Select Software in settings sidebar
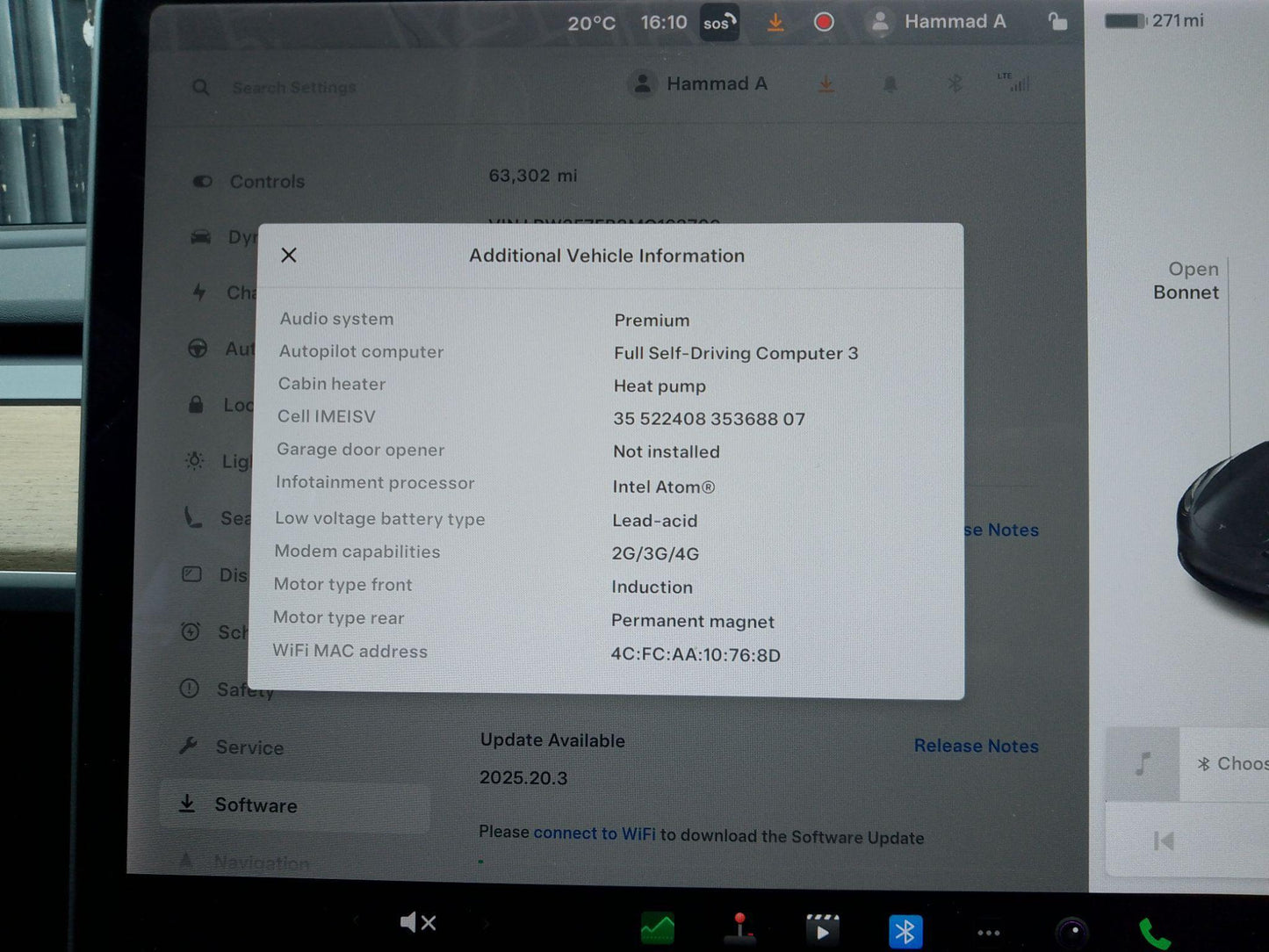 [x=256, y=805]
